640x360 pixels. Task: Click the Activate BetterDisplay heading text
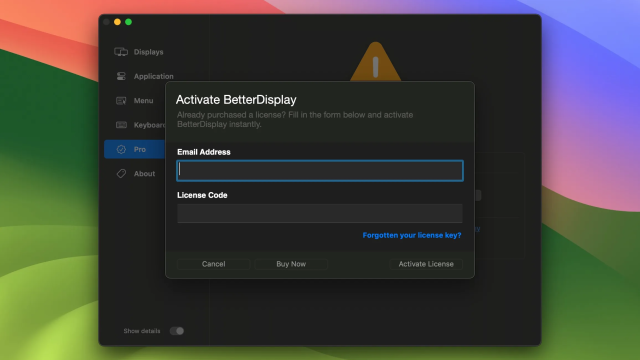click(236, 100)
